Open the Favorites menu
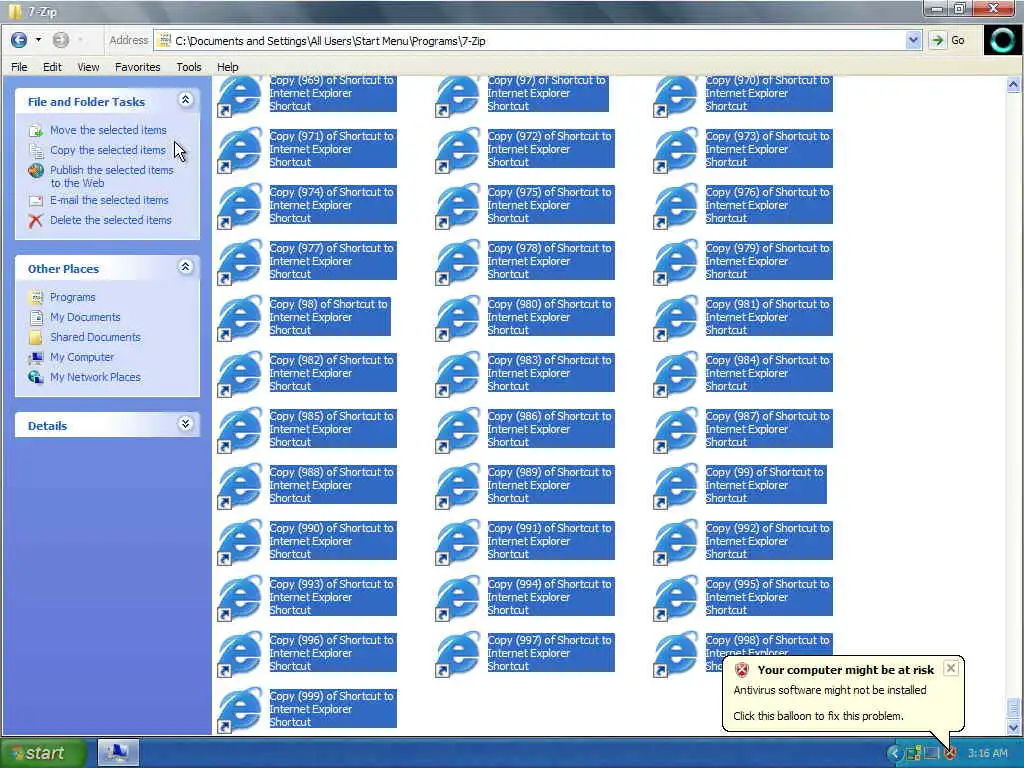The height and width of the screenshot is (768, 1024). tap(137, 67)
